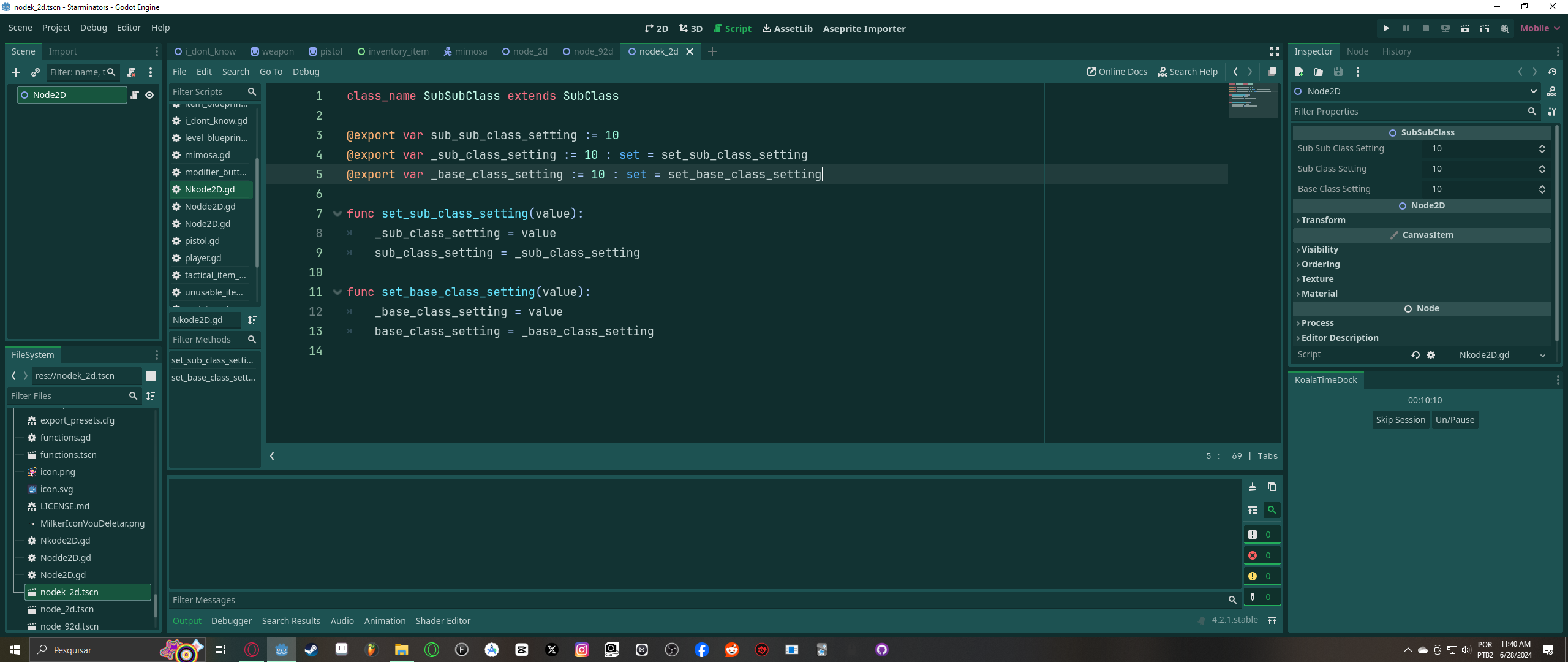Viewport: 1568px width, 662px height.
Task: Toggle warning messages visibility in output
Action: tap(1262, 576)
